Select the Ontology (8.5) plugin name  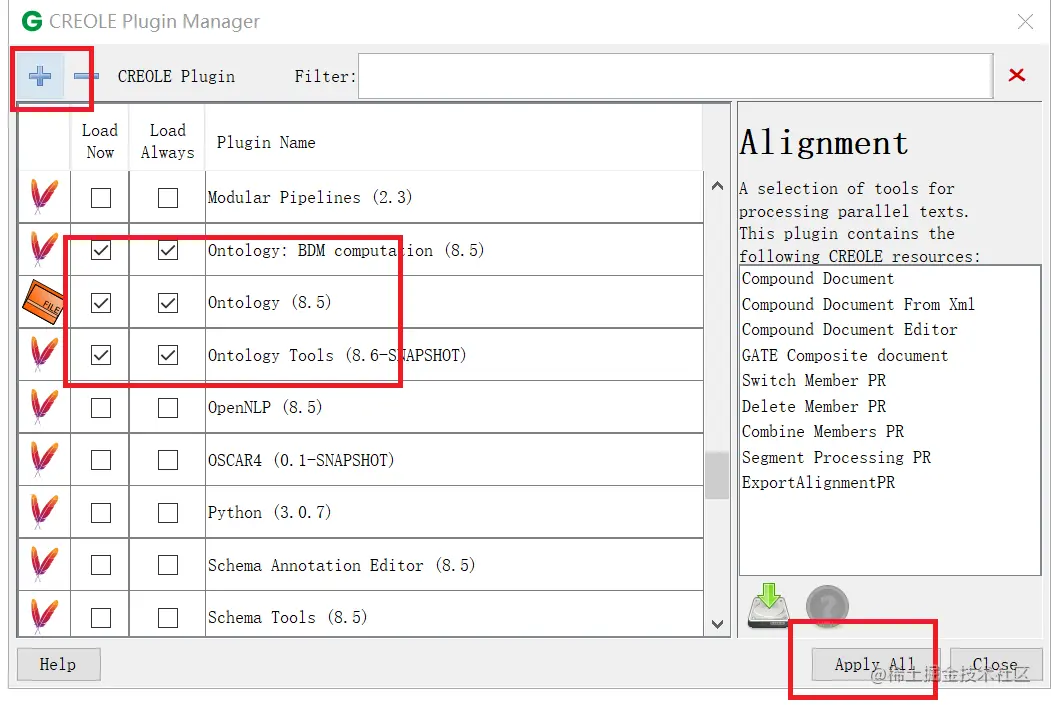pos(269,302)
